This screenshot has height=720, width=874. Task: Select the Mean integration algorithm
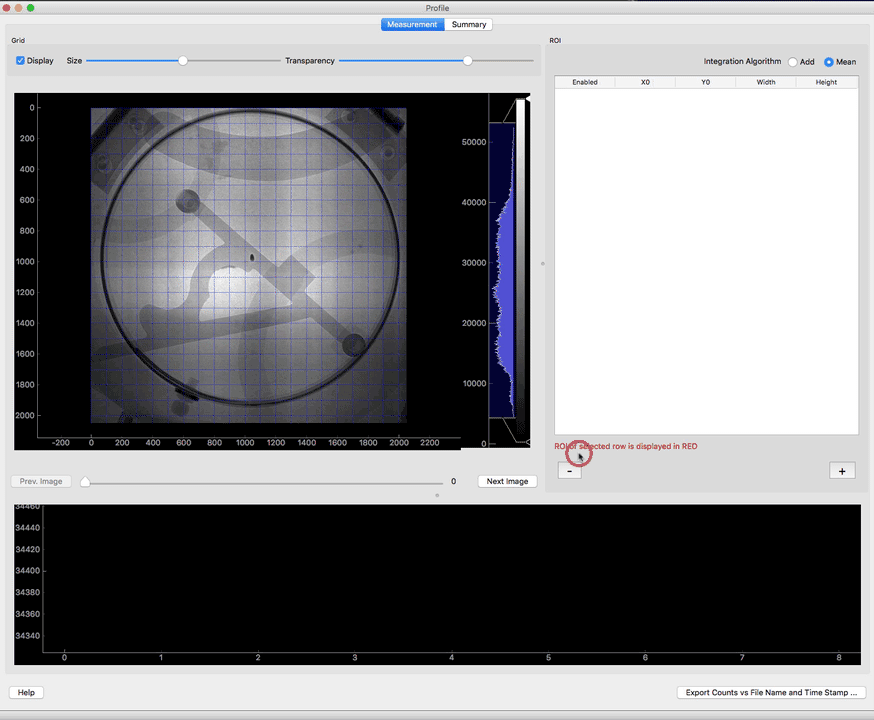[x=829, y=62]
